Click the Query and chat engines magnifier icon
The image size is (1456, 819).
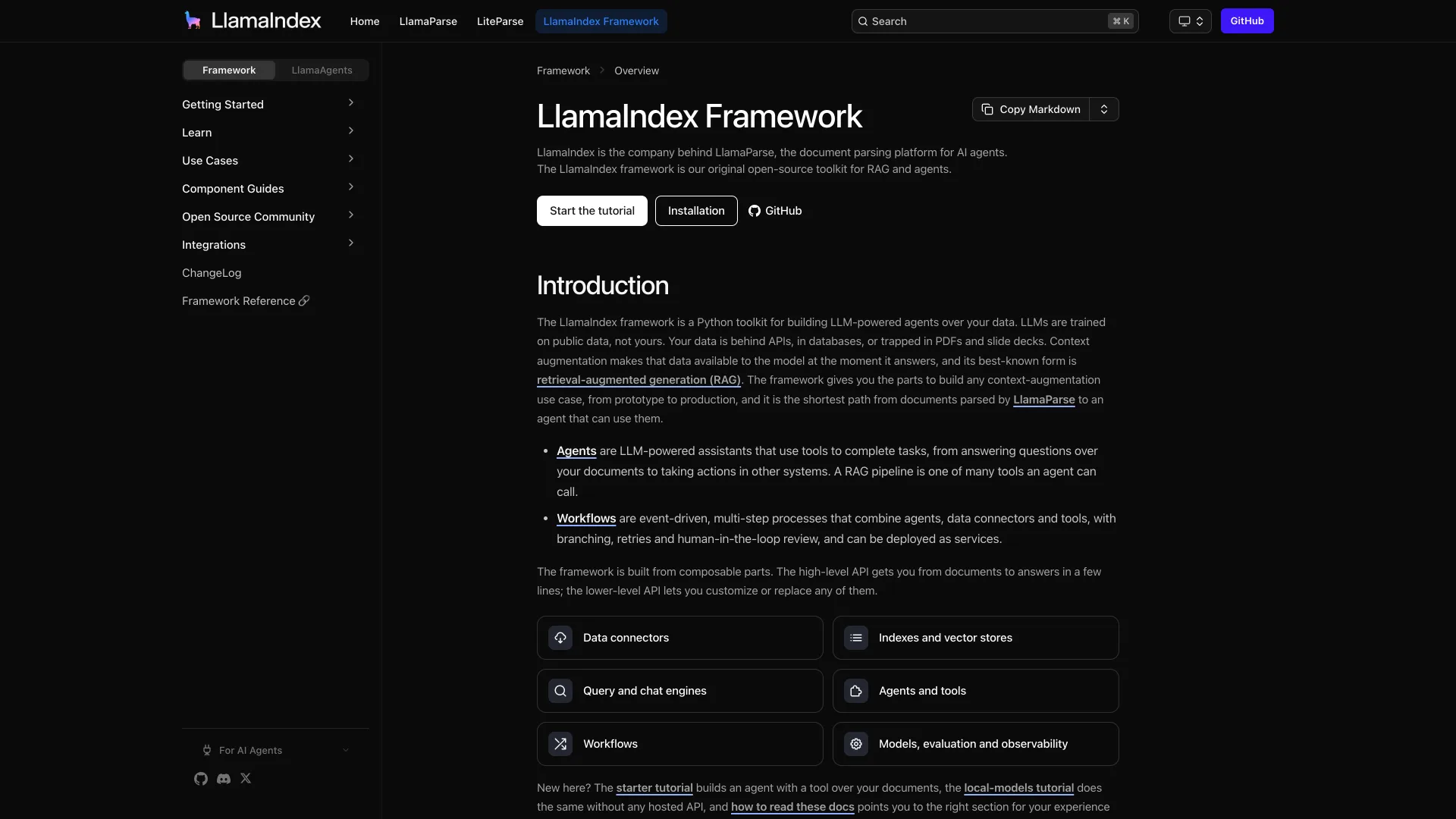pyautogui.click(x=560, y=691)
